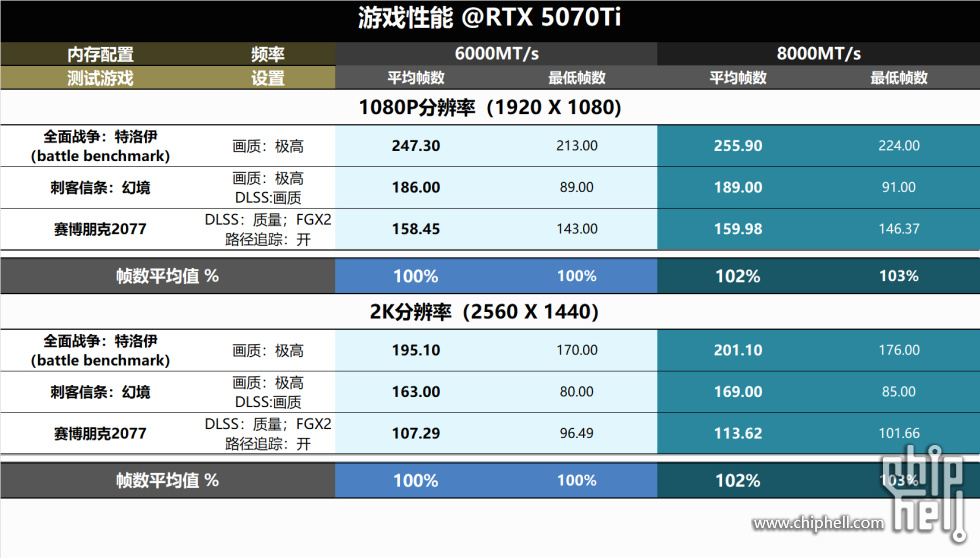This screenshot has width=980, height=558.
Task: Select the 186.00 value cell
Action: pyautogui.click(x=416, y=187)
